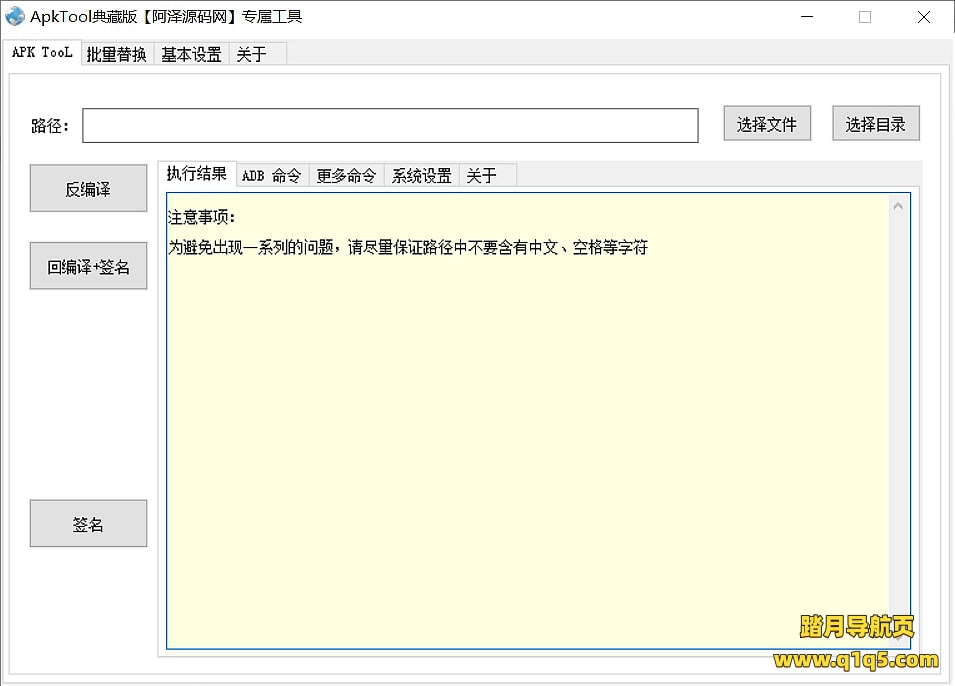Focus the 路径 path input field
This screenshot has width=955, height=686.
tap(390, 125)
